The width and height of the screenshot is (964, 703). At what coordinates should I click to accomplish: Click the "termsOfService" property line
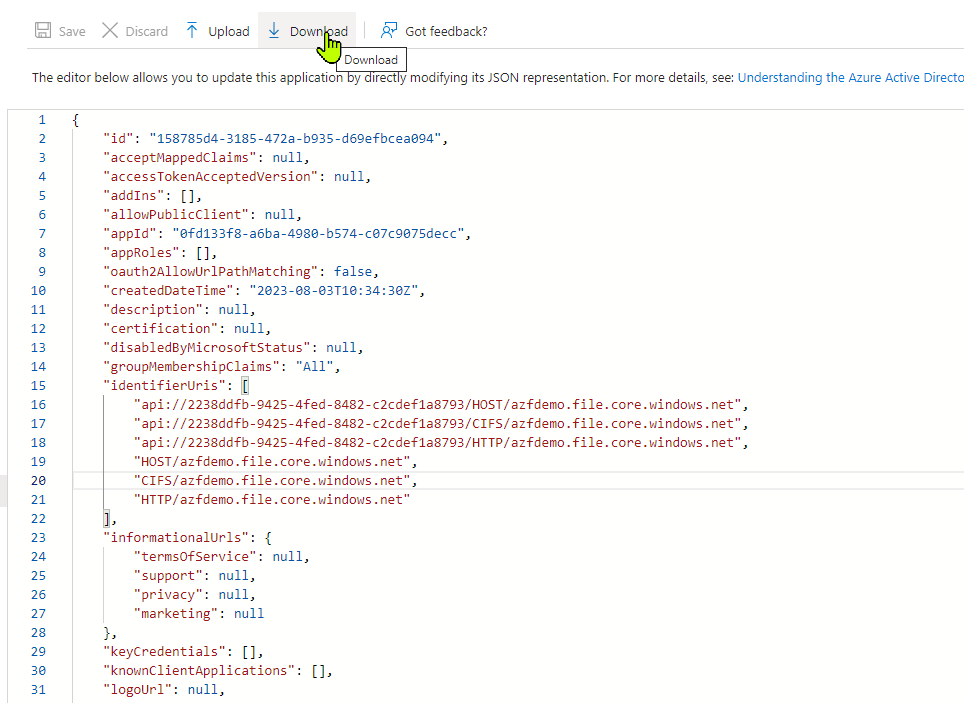[202, 557]
